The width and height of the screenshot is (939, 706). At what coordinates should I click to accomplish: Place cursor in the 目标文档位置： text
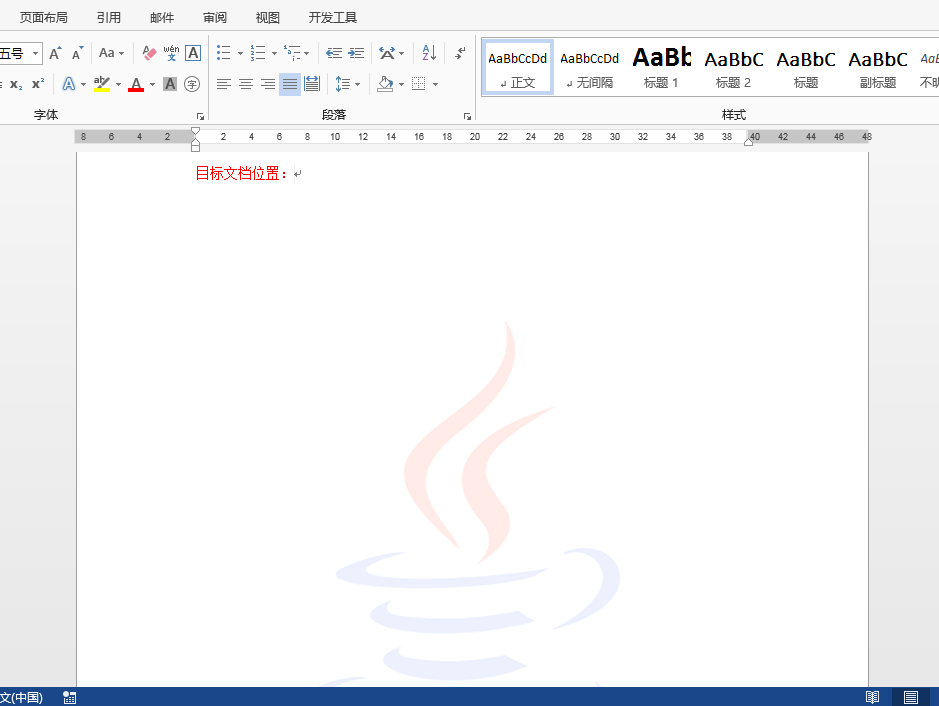[x=241, y=174]
